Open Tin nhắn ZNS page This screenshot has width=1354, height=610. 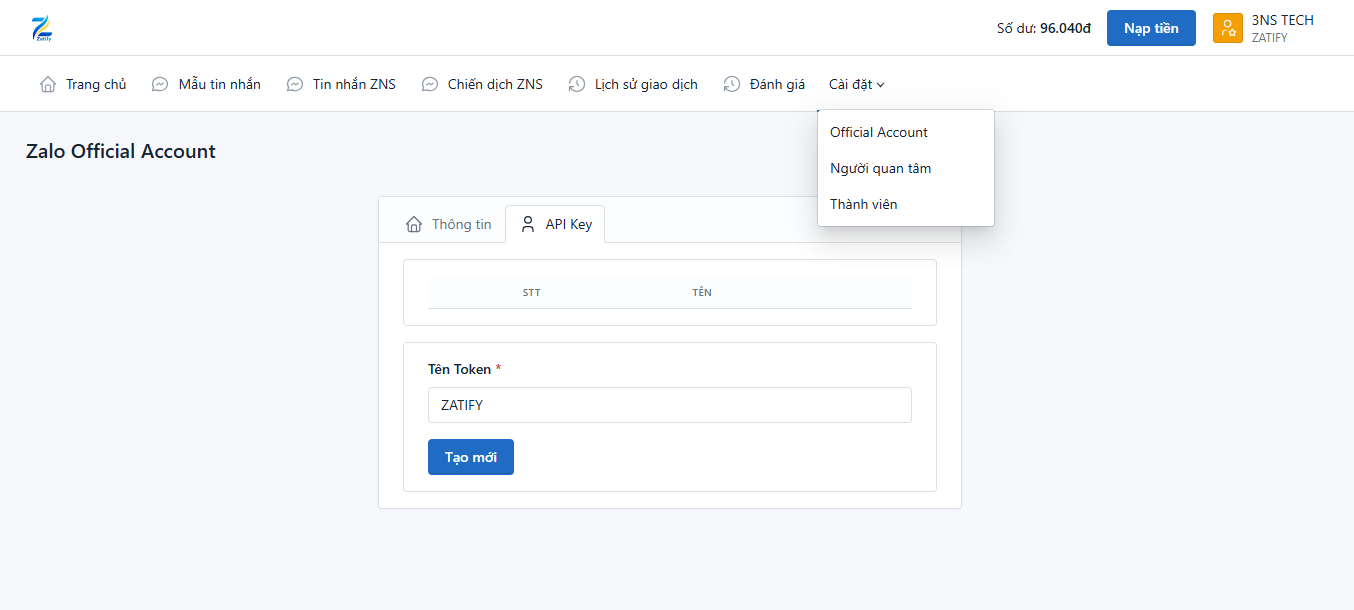pyautogui.click(x=341, y=84)
